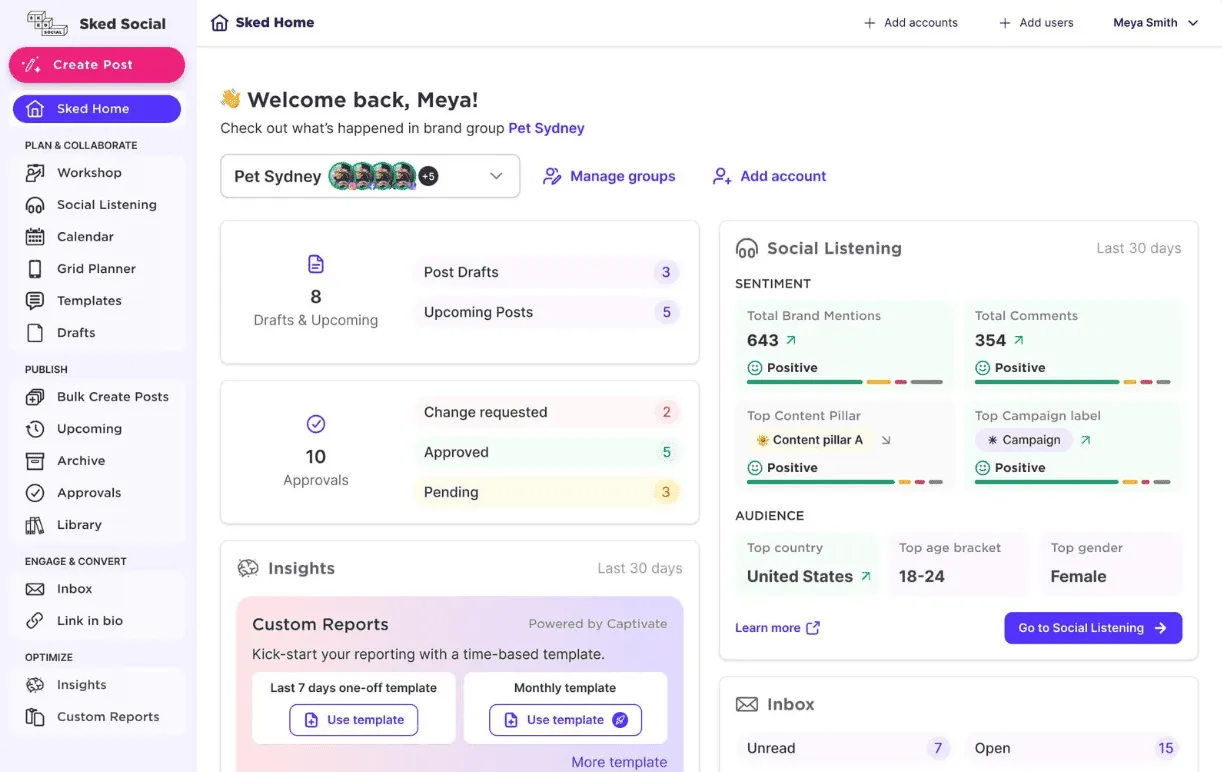Viewport: 1222px width, 772px height.
Task: Click the Archive box icon in sidebar
Action: coord(35,461)
